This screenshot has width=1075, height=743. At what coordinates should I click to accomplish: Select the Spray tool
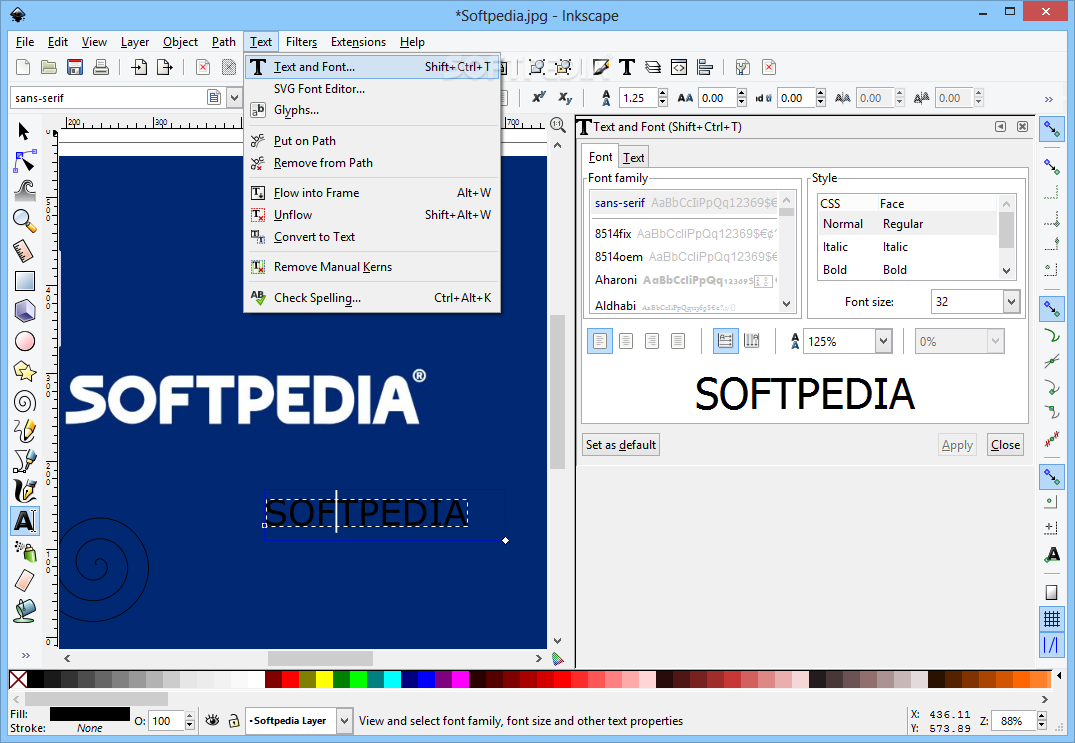click(24, 551)
